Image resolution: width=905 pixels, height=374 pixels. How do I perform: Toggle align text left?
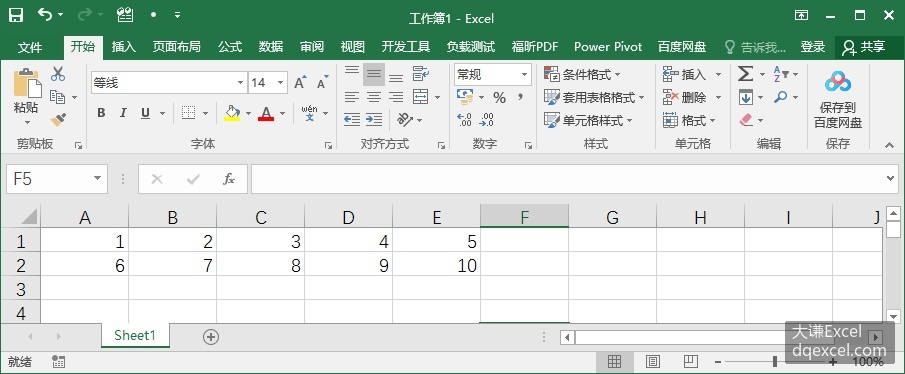tap(352, 97)
